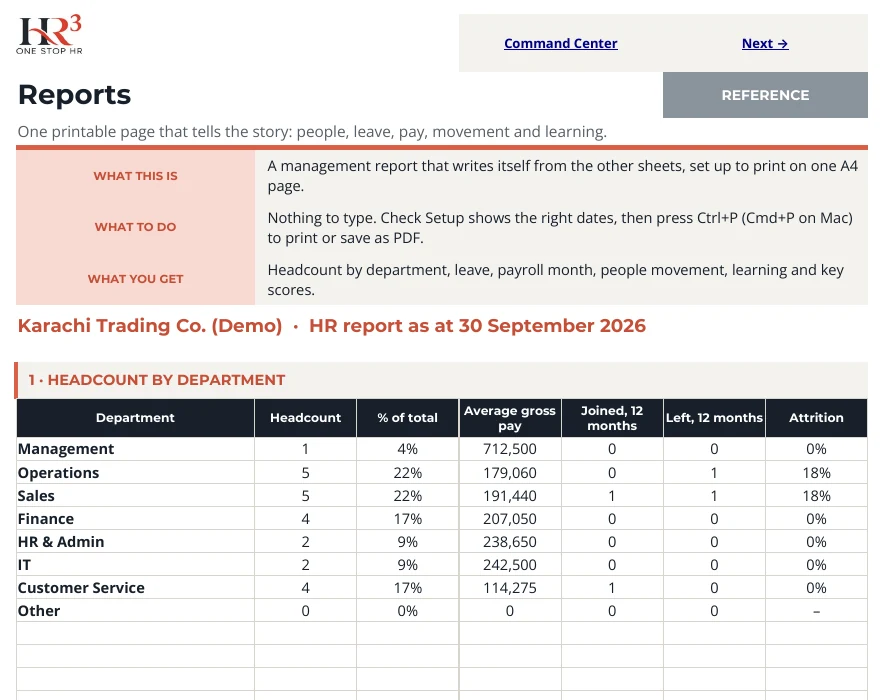The width and height of the screenshot is (882, 700).
Task: Select the % of total column header
Action: point(407,418)
